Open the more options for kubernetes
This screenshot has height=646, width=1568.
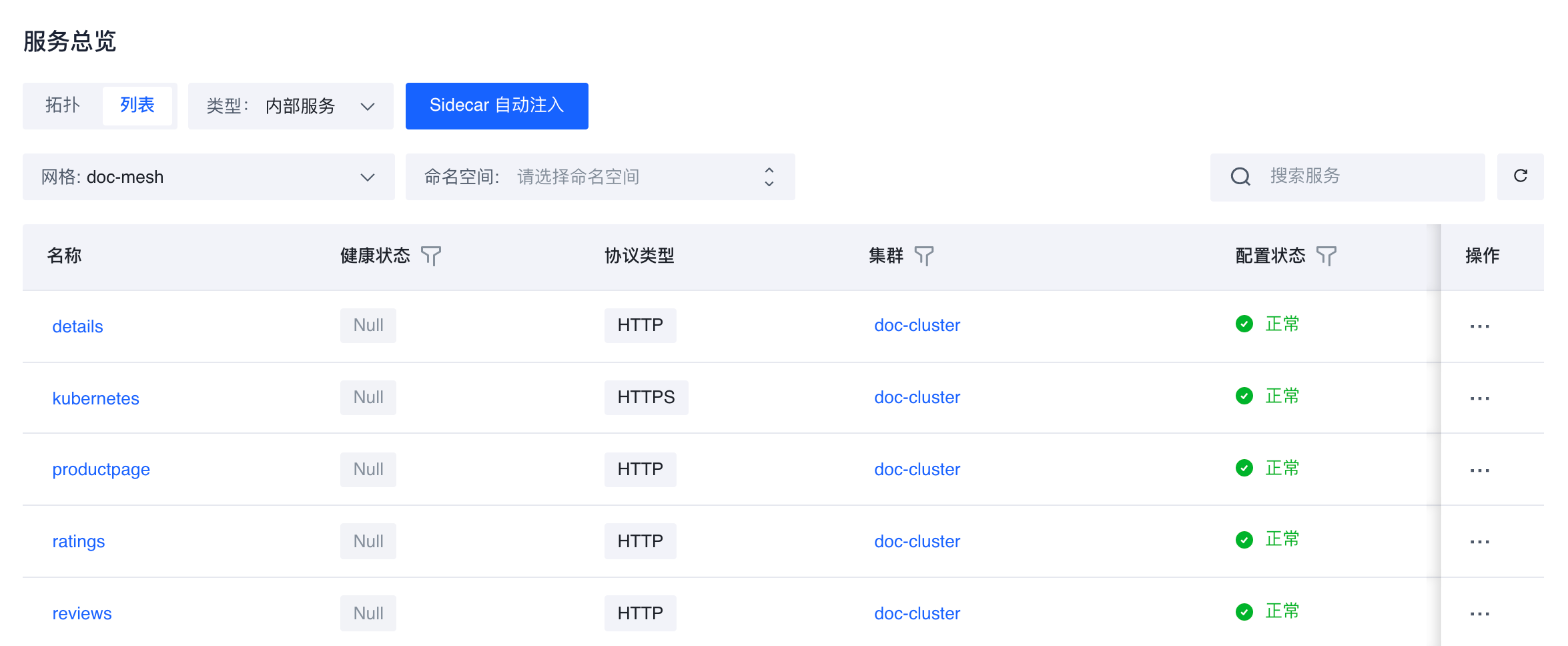[1479, 398]
